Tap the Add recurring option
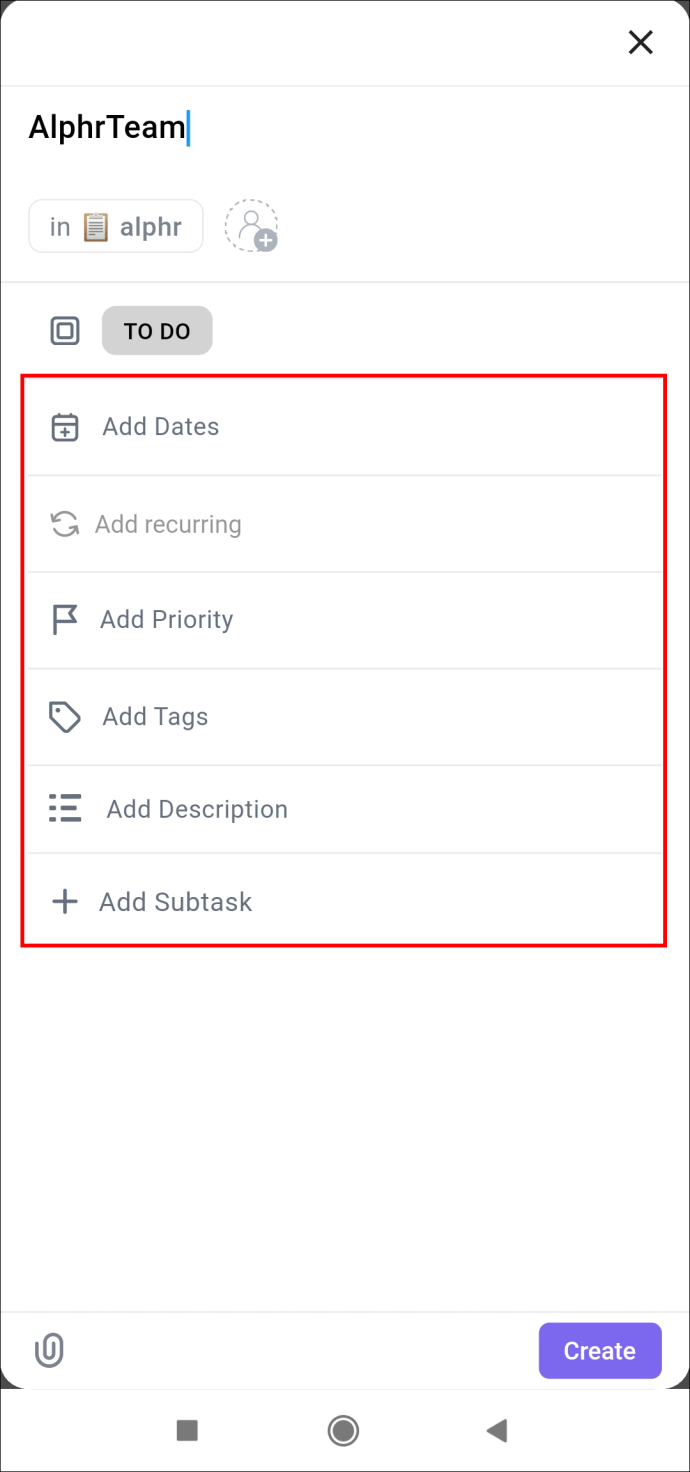The width and height of the screenshot is (690, 1472). (x=345, y=524)
